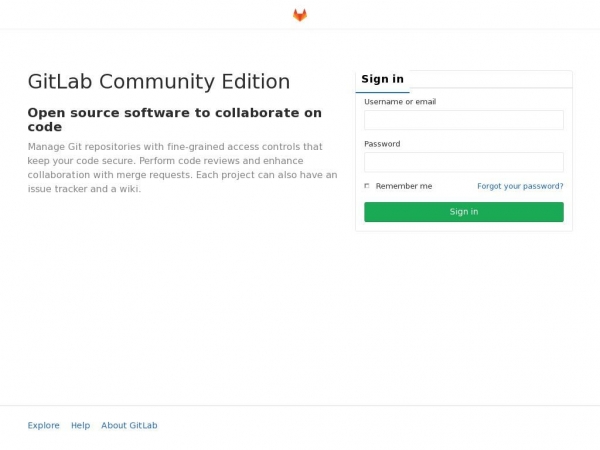The image size is (600, 450).
Task: Click the 'Password' field label
Action: (382, 144)
